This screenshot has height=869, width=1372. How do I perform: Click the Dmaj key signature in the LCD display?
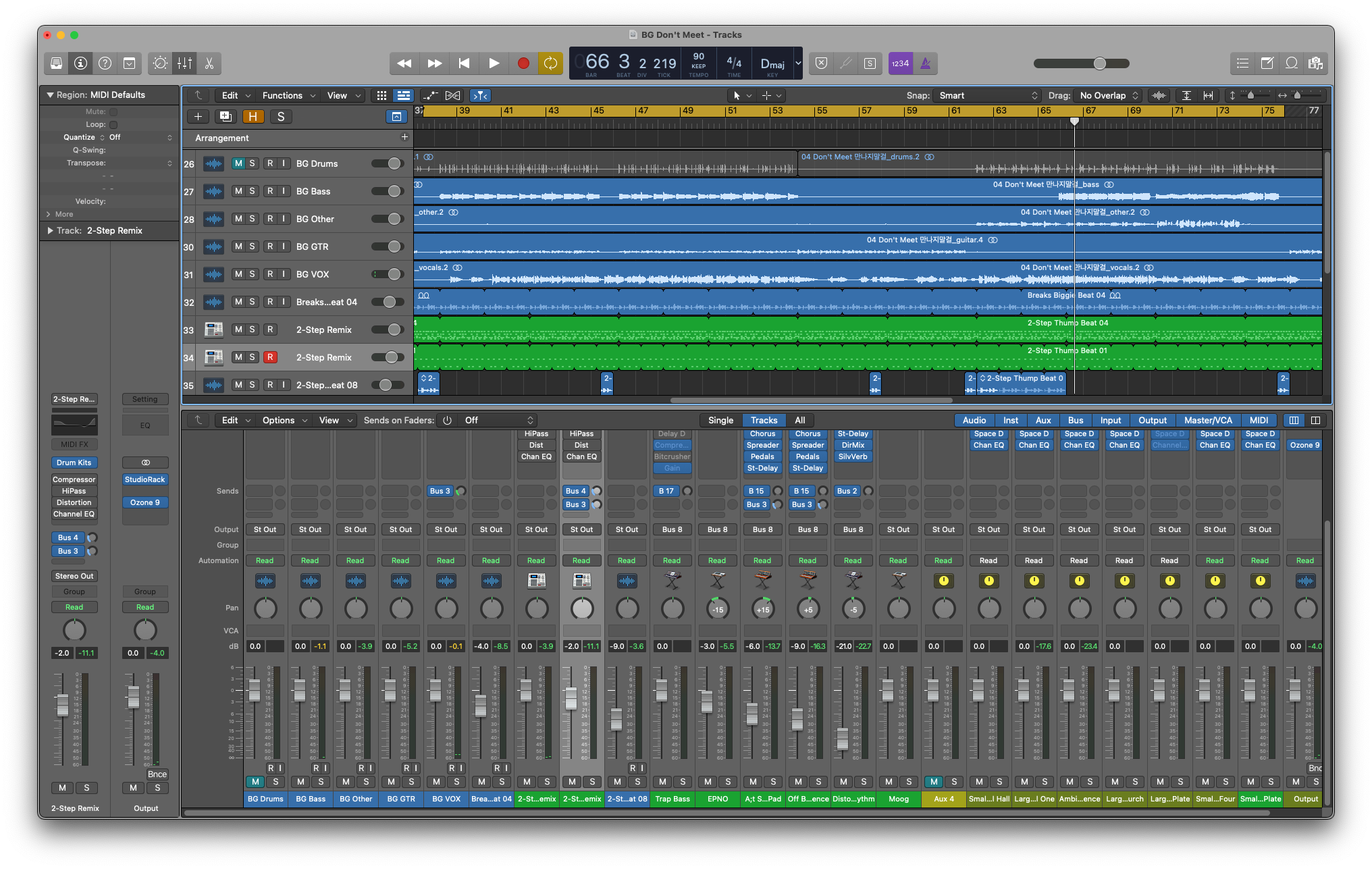coord(772,63)
